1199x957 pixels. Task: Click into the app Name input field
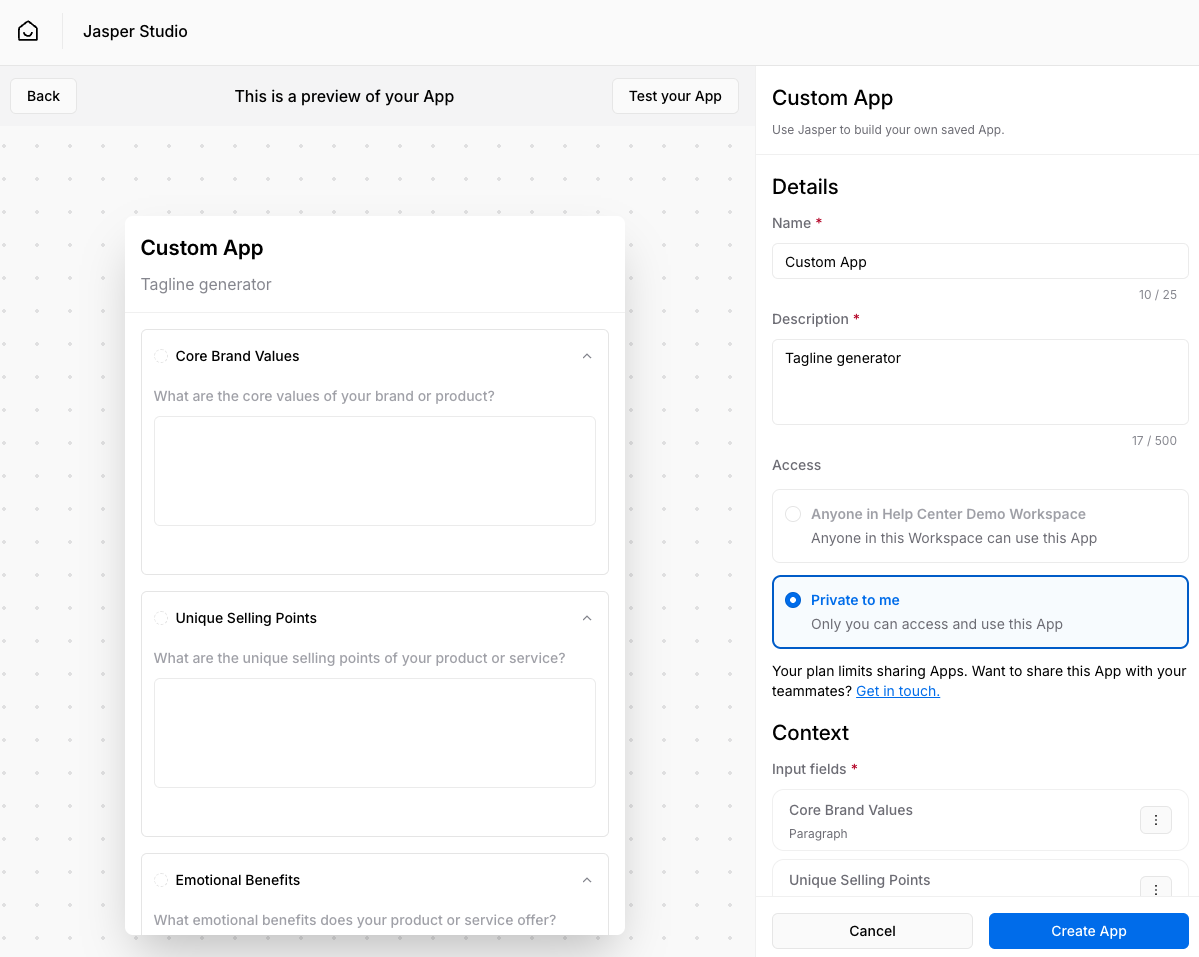pos(980,262)
